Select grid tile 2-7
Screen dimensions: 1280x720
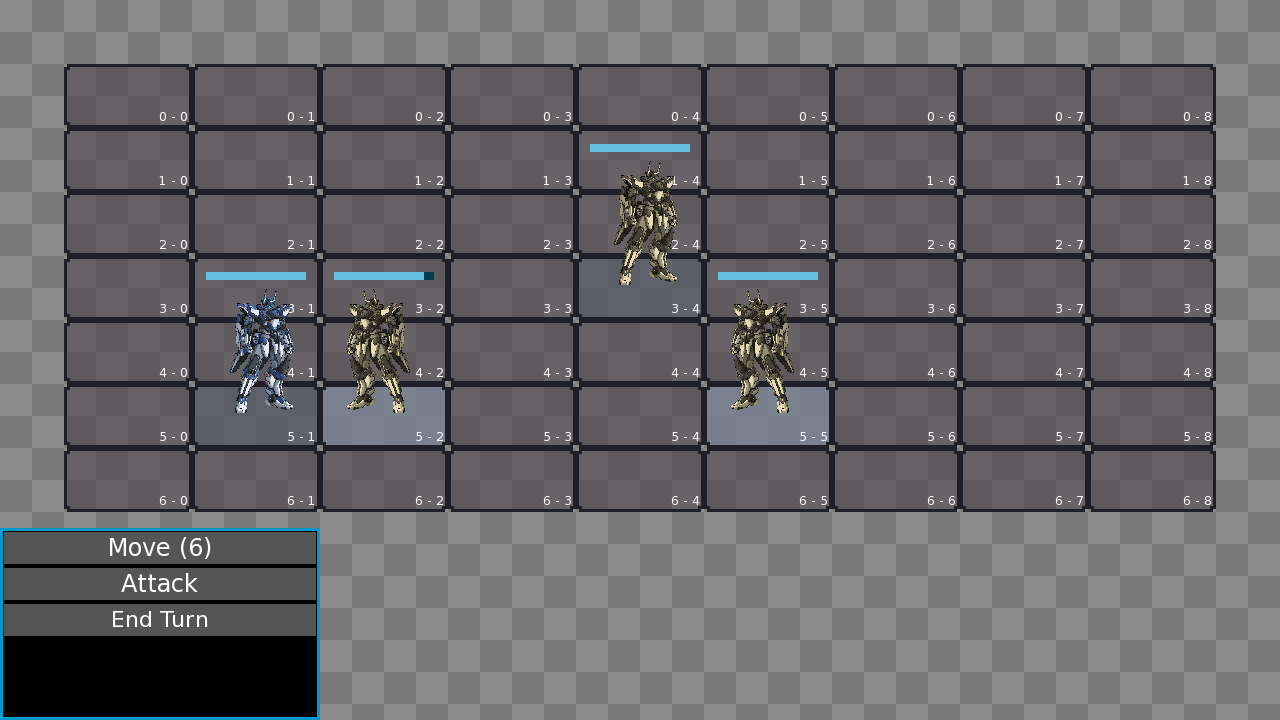click(x=1024, y=224)
